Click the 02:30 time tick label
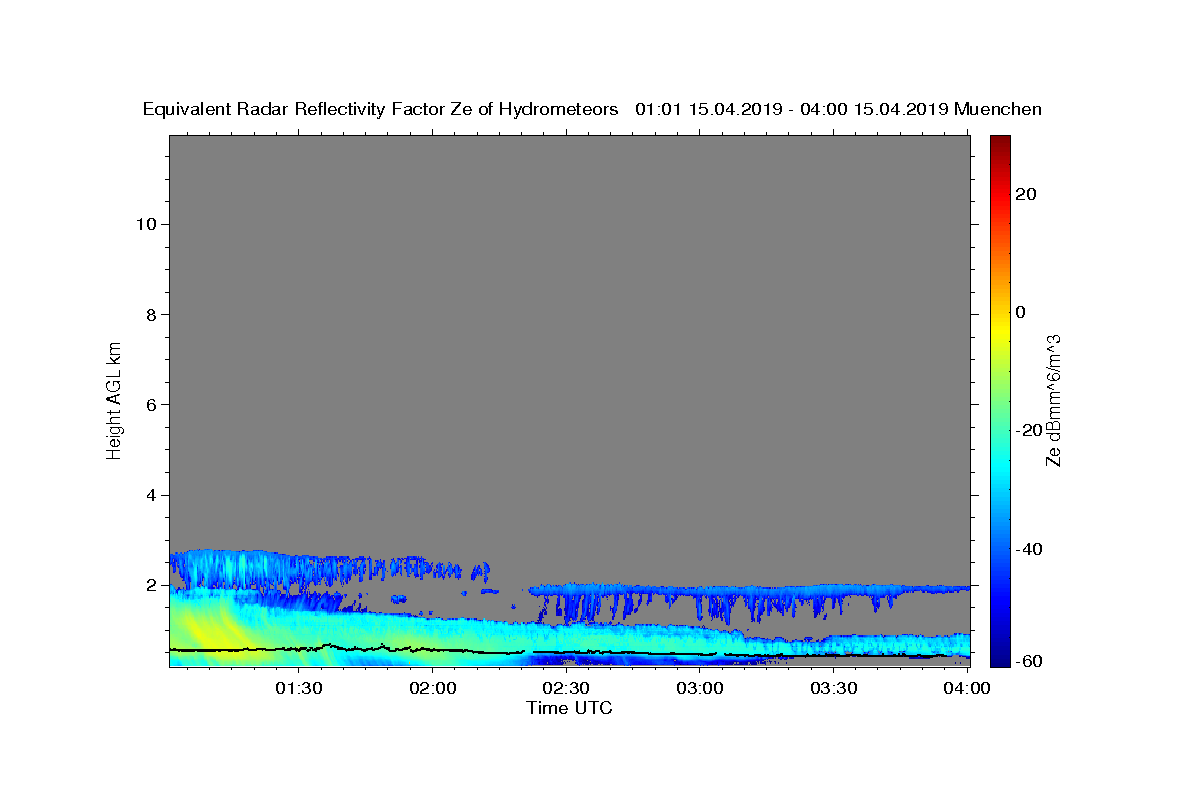The image size is (1200, 800). [566, 688]
